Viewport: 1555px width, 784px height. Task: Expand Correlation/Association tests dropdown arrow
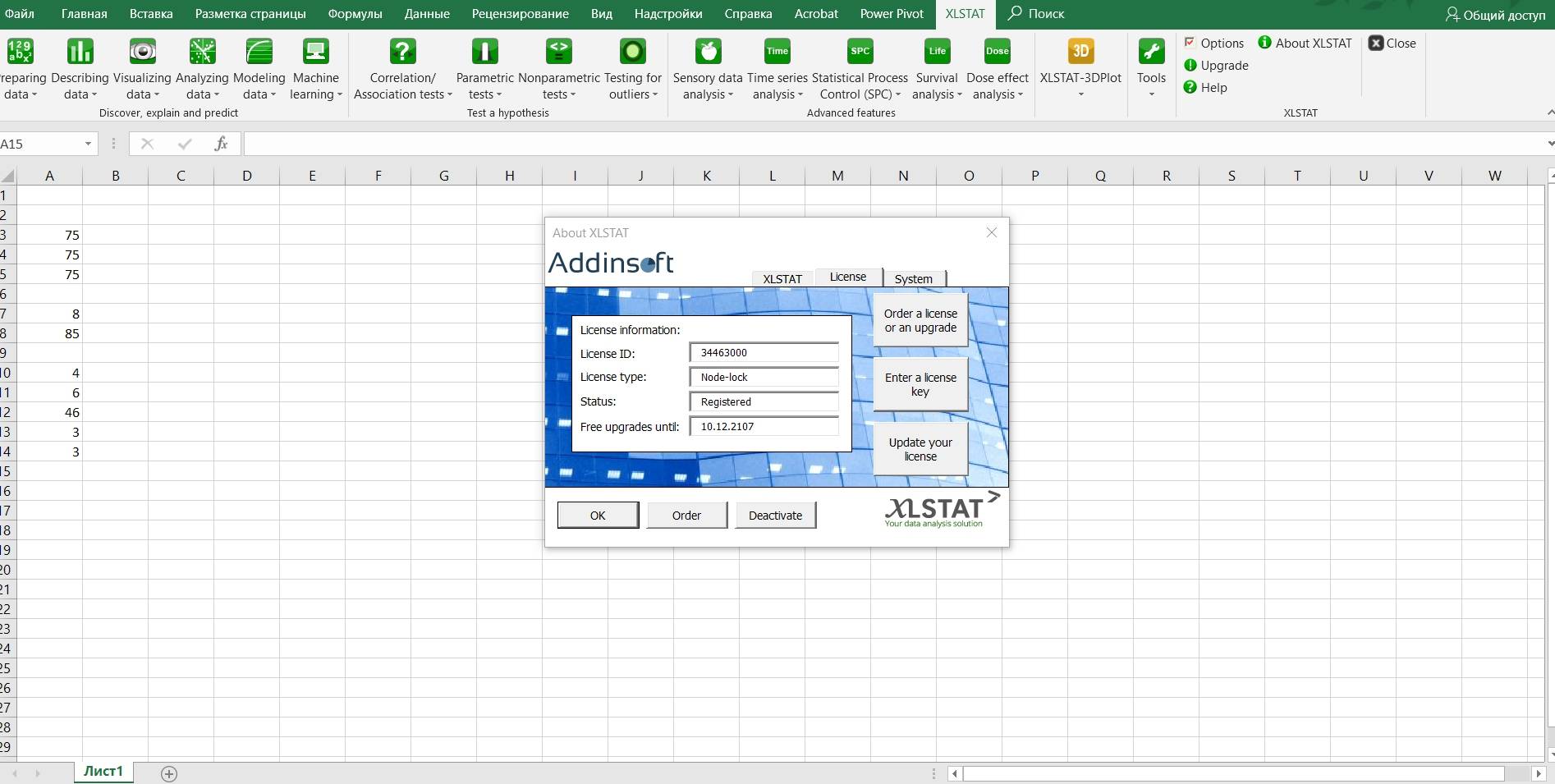(x=450, y=95)
